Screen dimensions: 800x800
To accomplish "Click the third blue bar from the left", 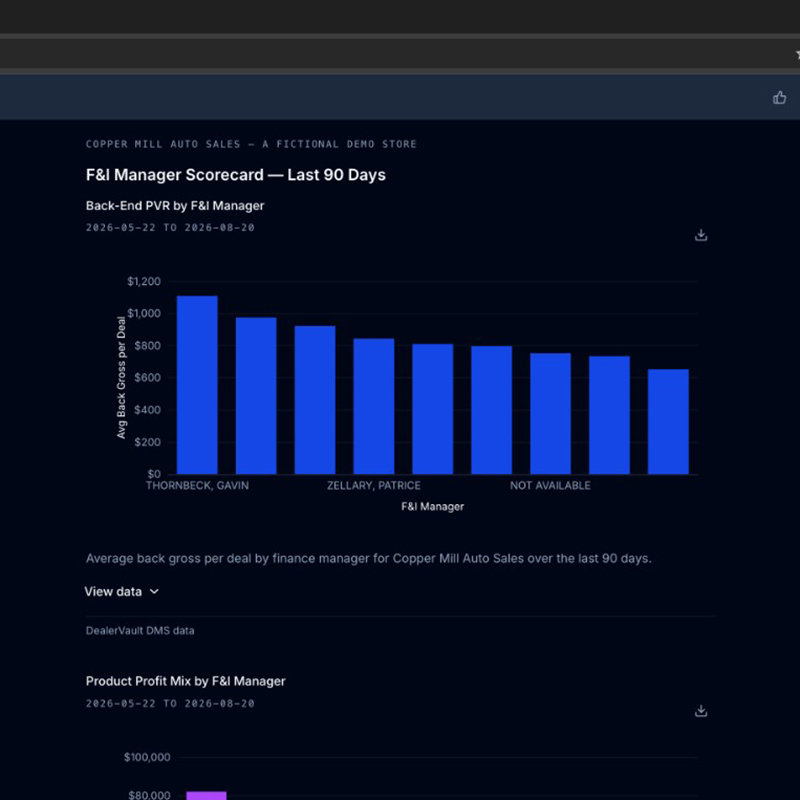I will tap(315, 399).
